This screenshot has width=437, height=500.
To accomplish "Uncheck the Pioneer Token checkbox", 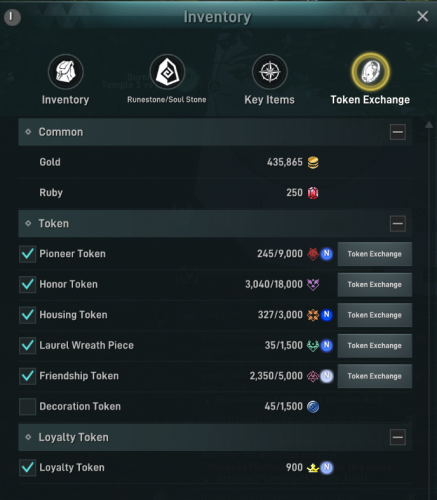I will (x=27, y=254).
